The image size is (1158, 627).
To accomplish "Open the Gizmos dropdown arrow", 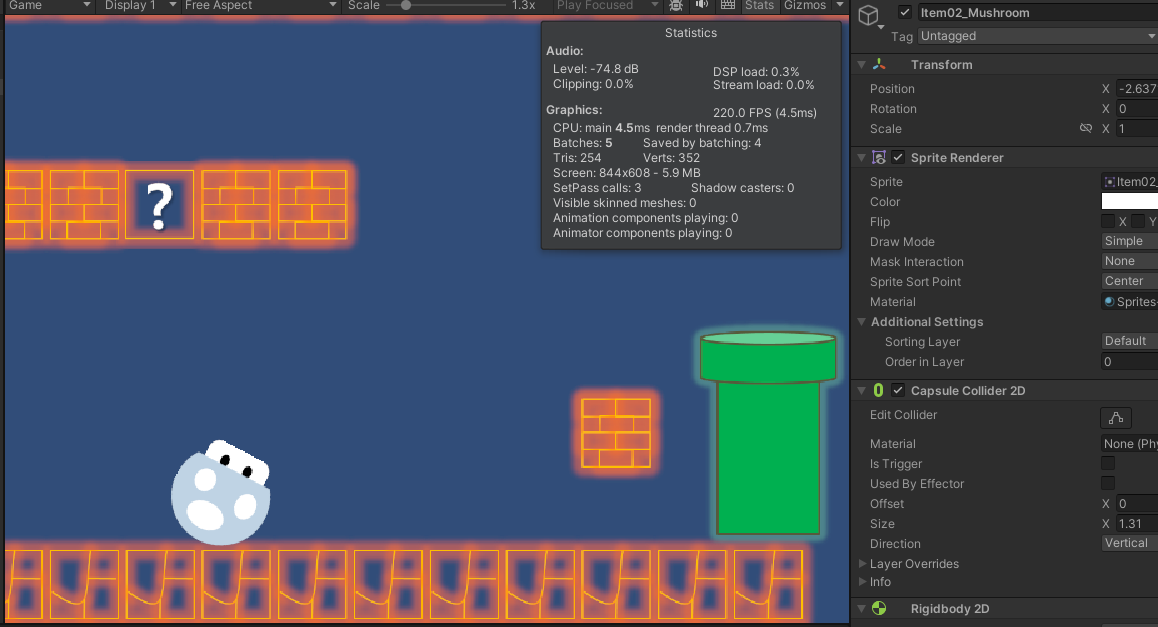I will point(839,5).
